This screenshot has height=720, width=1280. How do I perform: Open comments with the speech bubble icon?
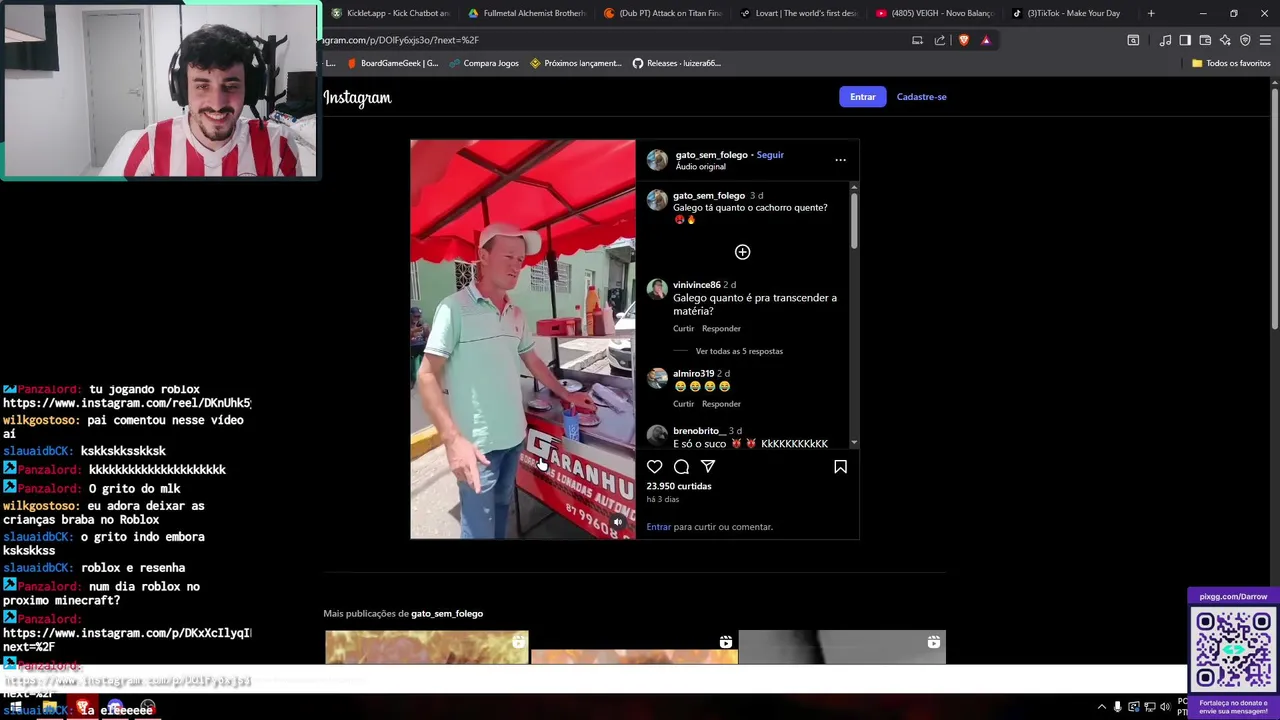click(x=681, y=467)
